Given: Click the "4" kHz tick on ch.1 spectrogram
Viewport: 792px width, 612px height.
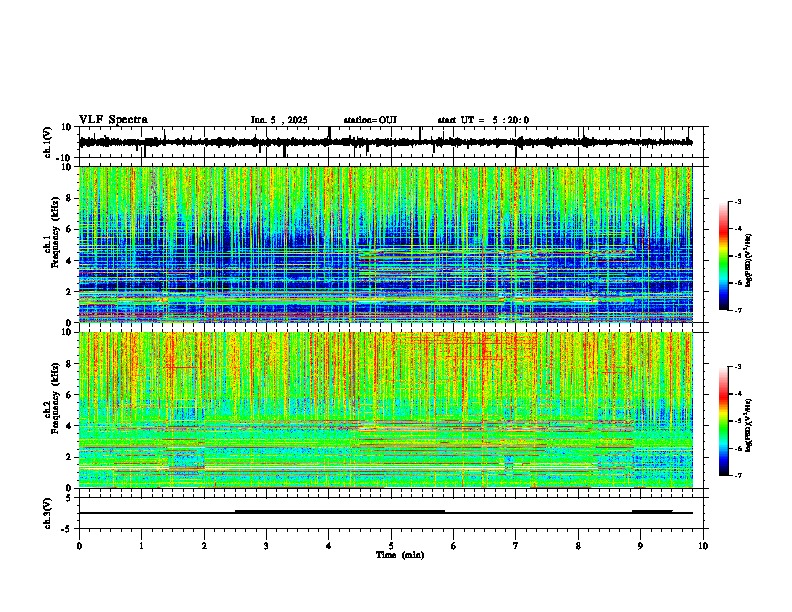Looking at the screenshot, I should pyautogui.click(x=70, y=261).
